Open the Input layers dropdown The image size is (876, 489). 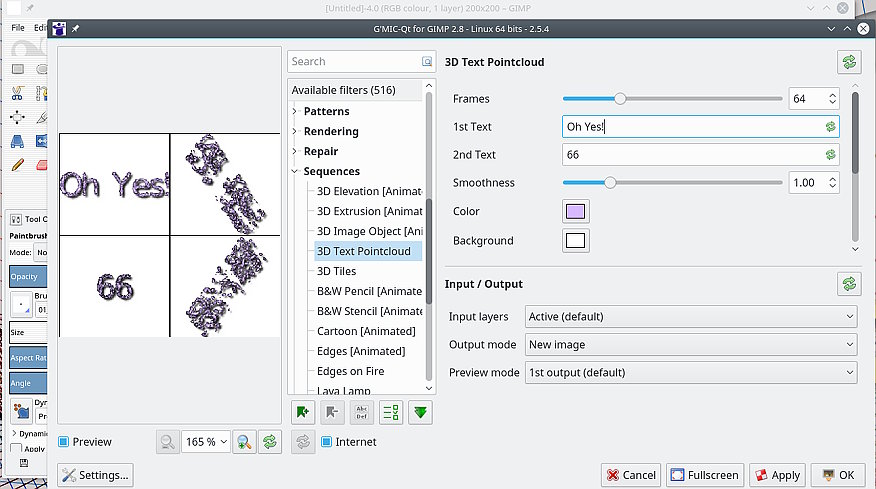pyautogui.click(x=691, y=316)
